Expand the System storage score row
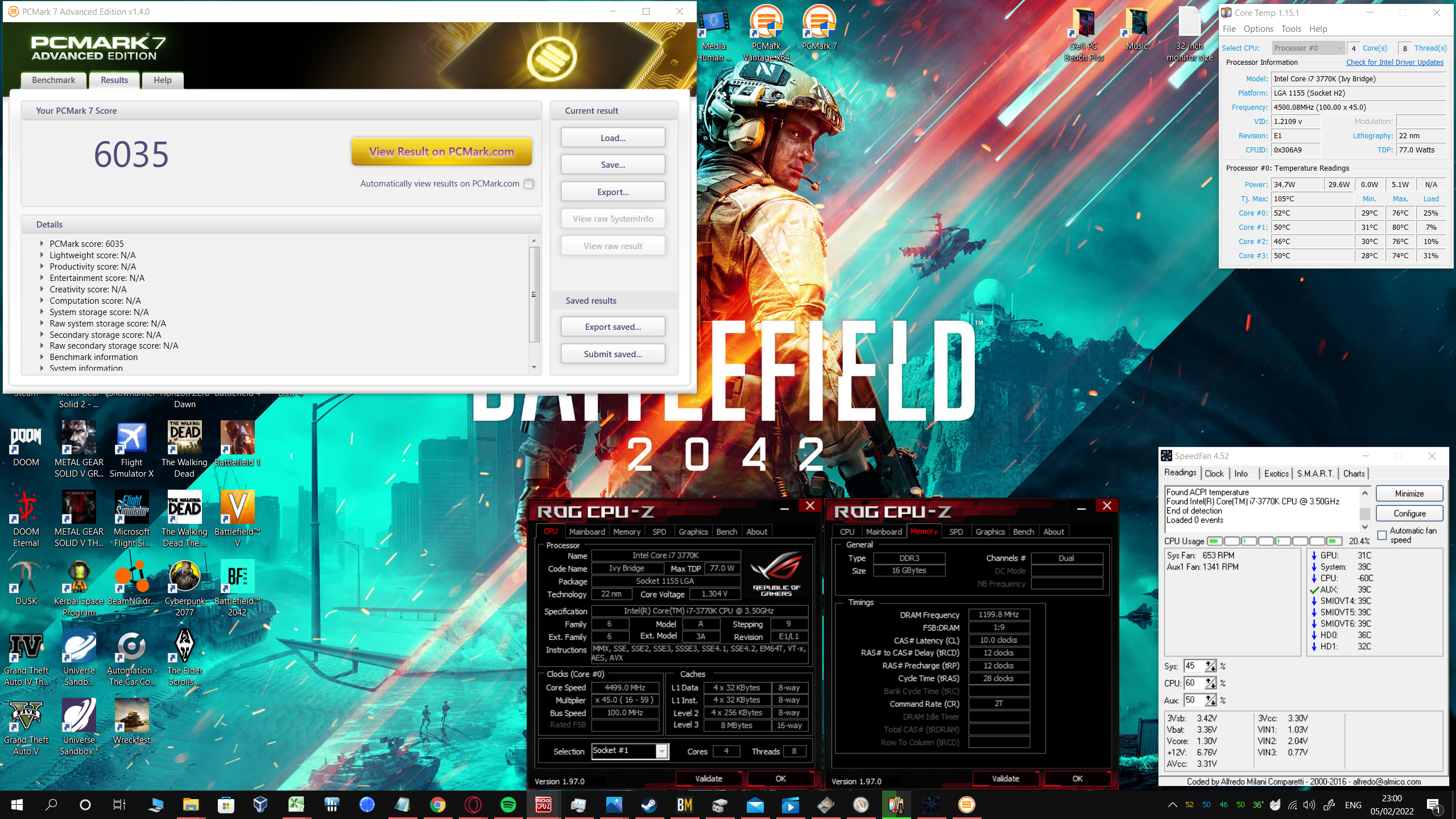 pyautogui.click(x=42, y=312)
